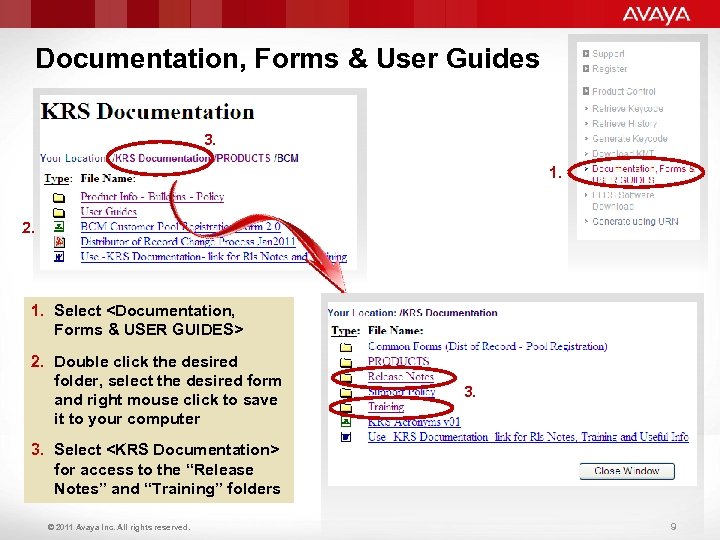The width and height of the screenshot is (720, 540).
Task: Click /BCM in the location breadcrumb
Action: click(287, 158)
